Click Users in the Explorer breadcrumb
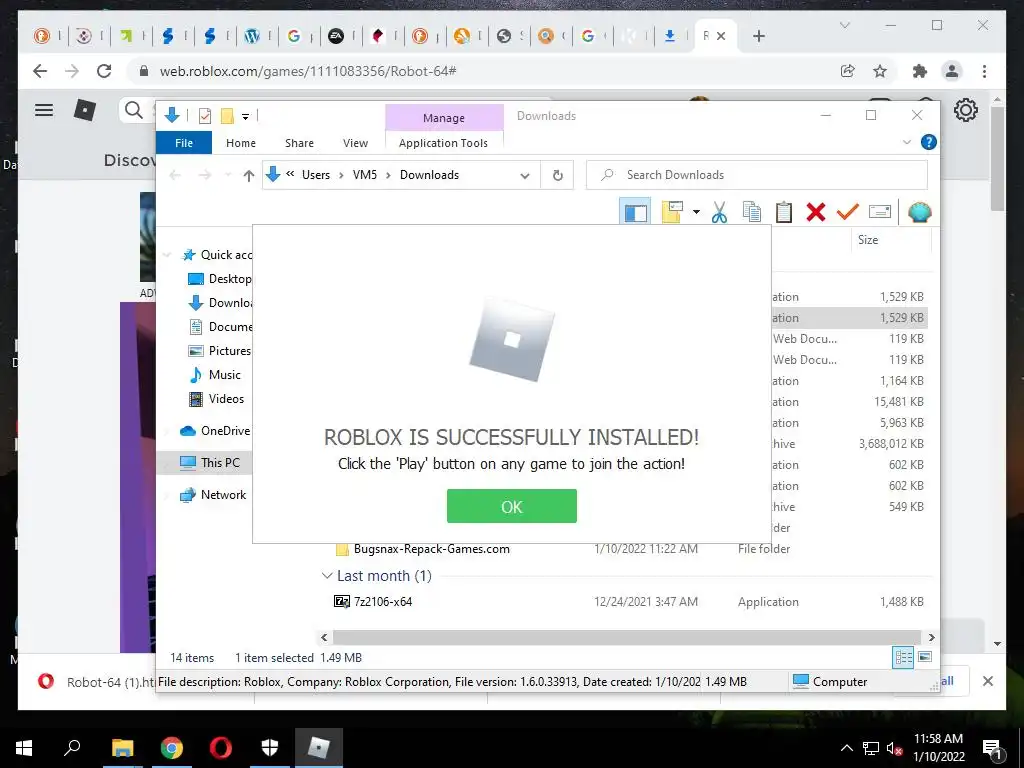Image resolution: width=1024 pixels, height=768 pixels. (x=315, y=175)
